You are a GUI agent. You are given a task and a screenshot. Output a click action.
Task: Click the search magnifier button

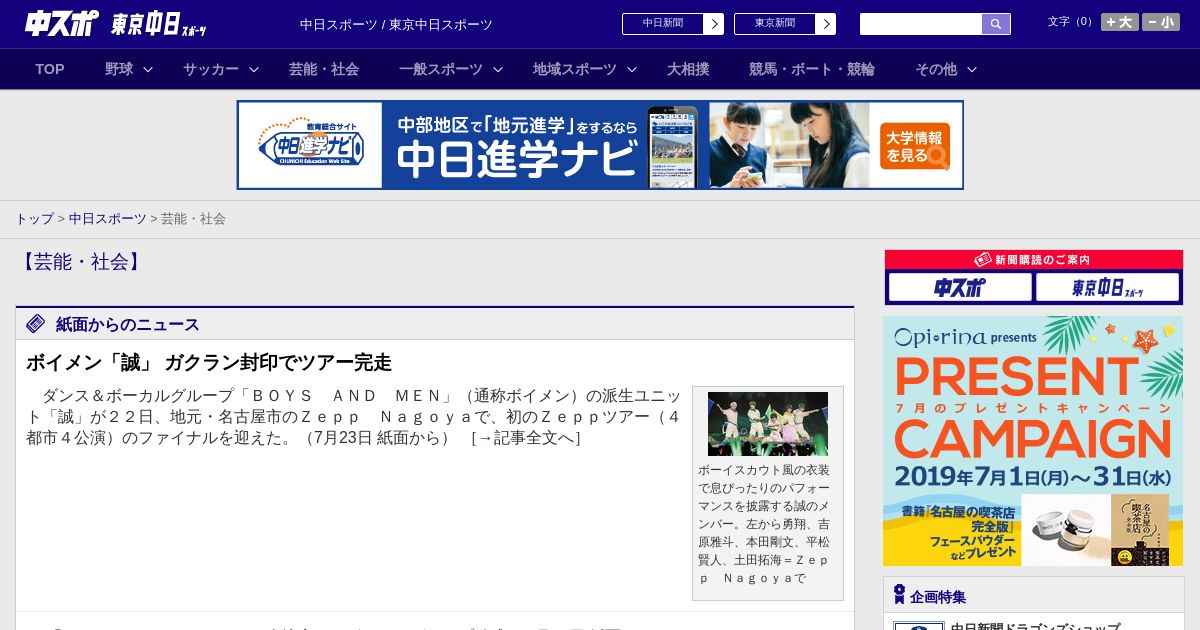(996, 24)
